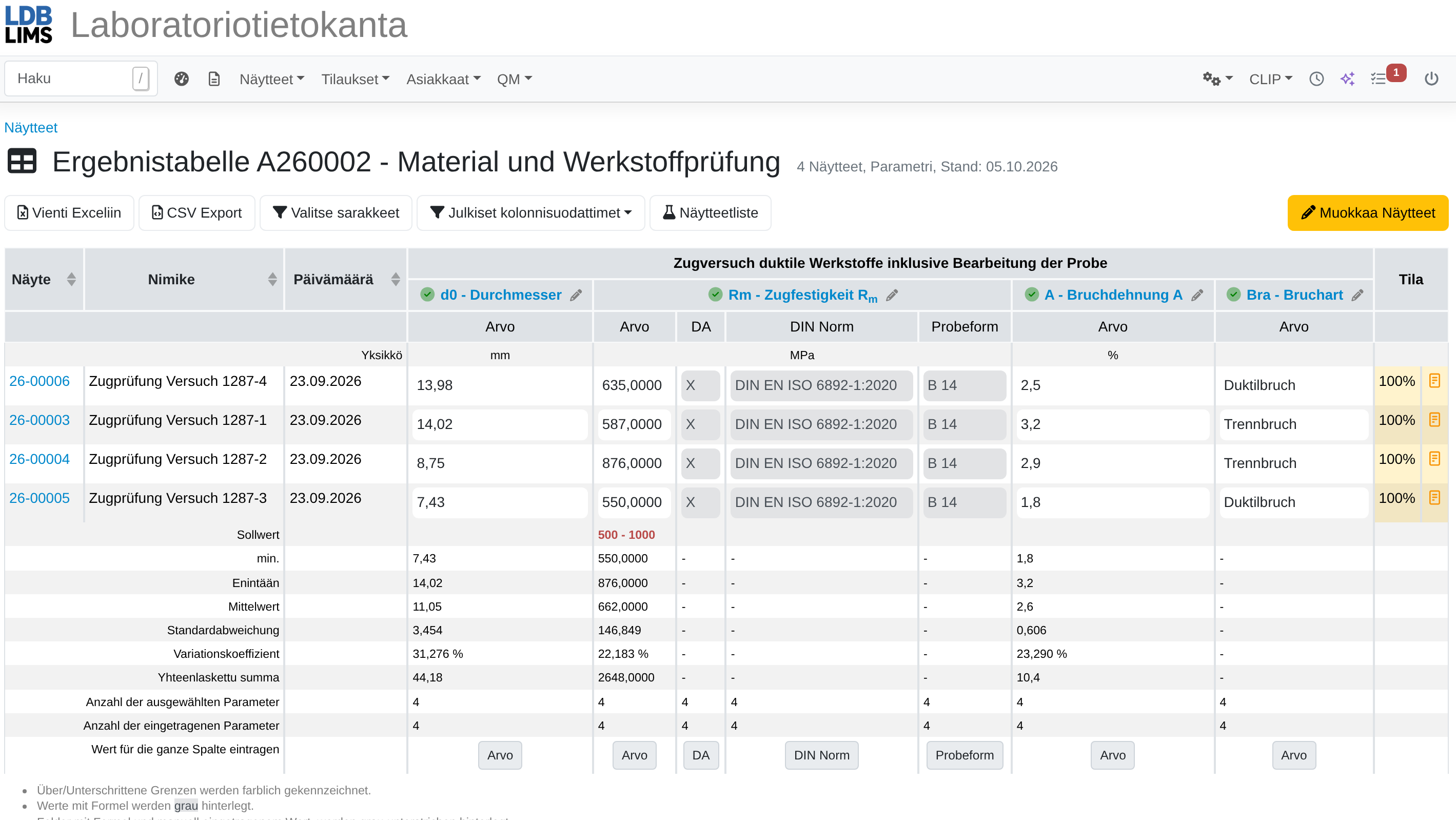The image size is (1456, 820).
Task: Click the document icon in navbar
Action: pyautogui.click(x=214, y=79)
